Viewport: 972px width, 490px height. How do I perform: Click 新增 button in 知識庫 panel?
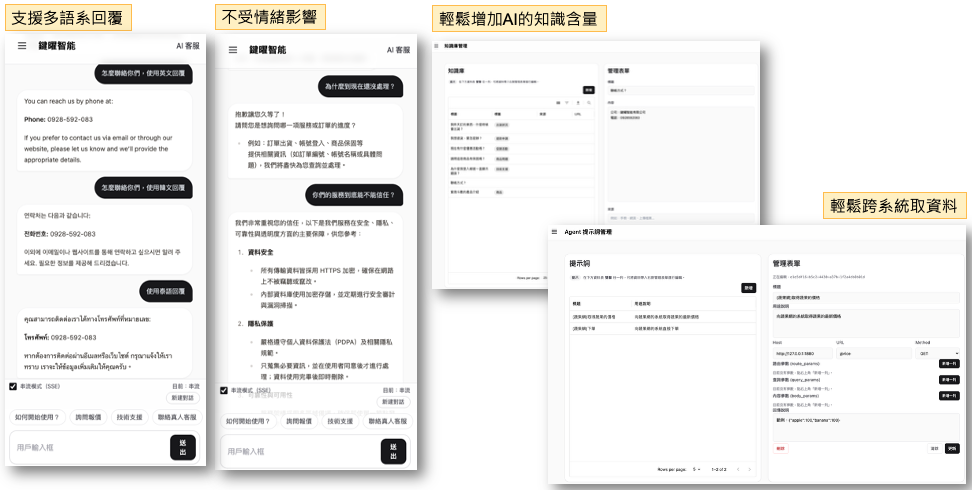(x=588, y=90)
